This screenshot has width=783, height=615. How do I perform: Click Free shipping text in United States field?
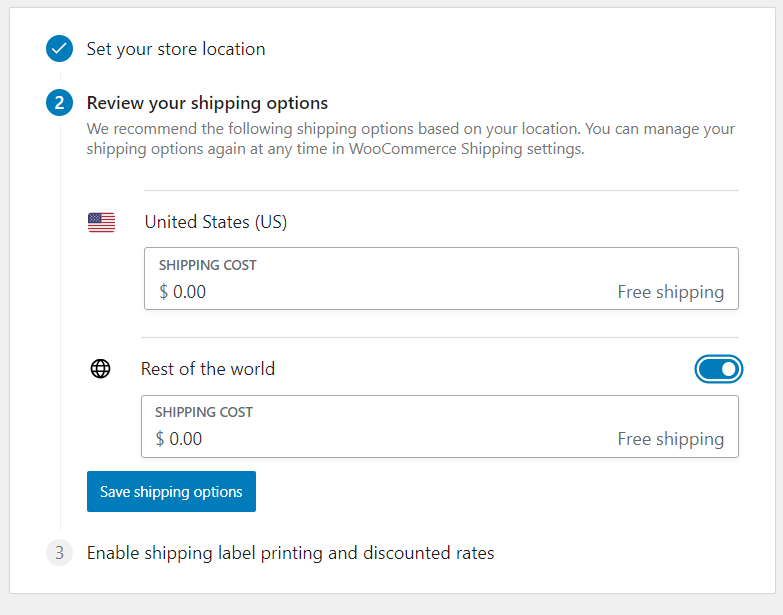pyautogui.click(x=670, y=292)
